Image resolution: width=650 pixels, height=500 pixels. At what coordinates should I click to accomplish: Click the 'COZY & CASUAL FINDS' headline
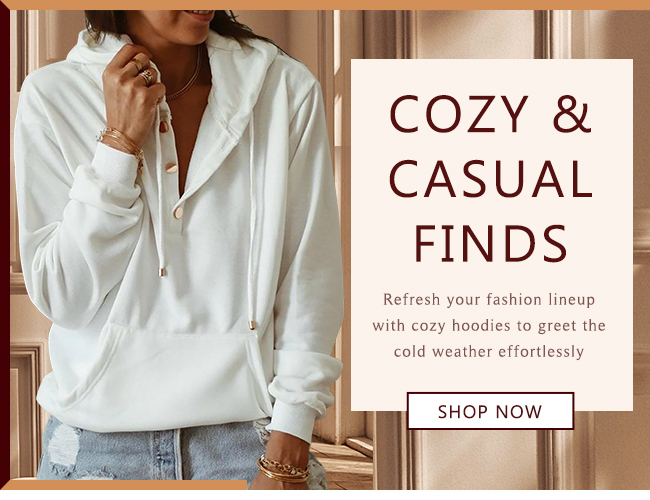tap(491, 179)
